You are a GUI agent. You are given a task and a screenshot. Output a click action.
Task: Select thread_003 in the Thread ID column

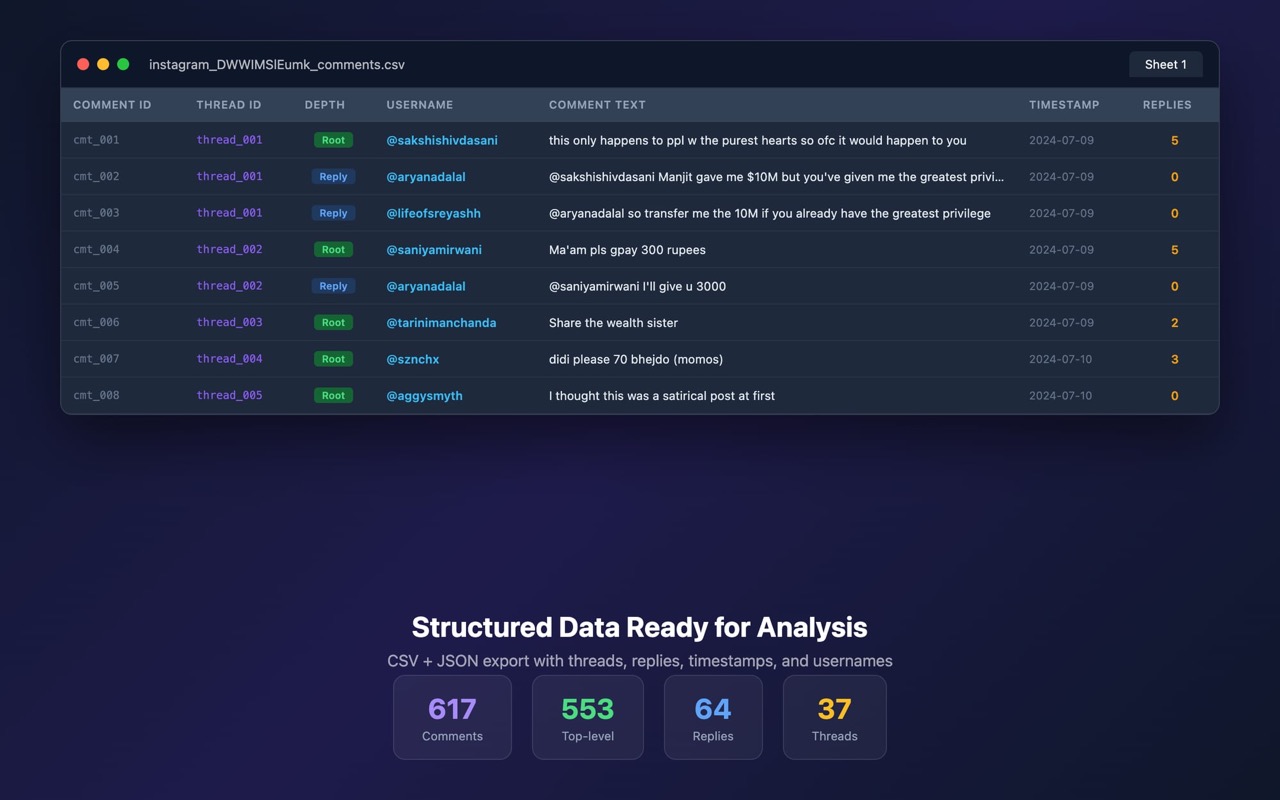coord(229,323)
